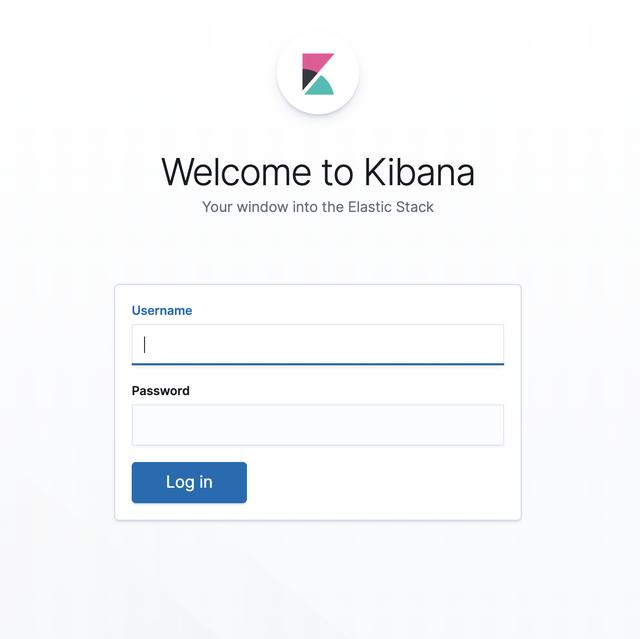
Task: Click the word Welcome in the heading
Action: tap(236, 172)
